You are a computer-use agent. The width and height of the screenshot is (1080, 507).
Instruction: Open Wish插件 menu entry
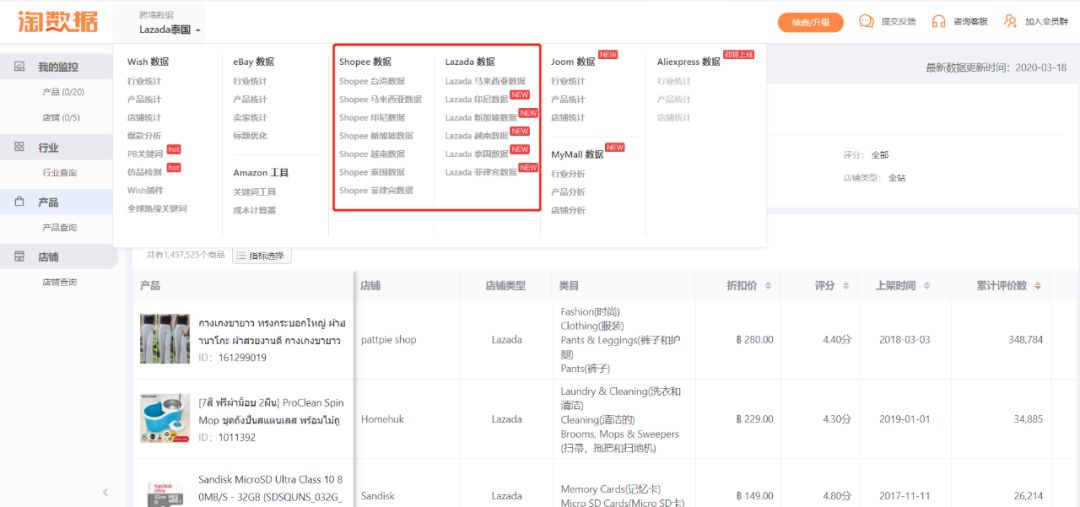tap(145, 190)
